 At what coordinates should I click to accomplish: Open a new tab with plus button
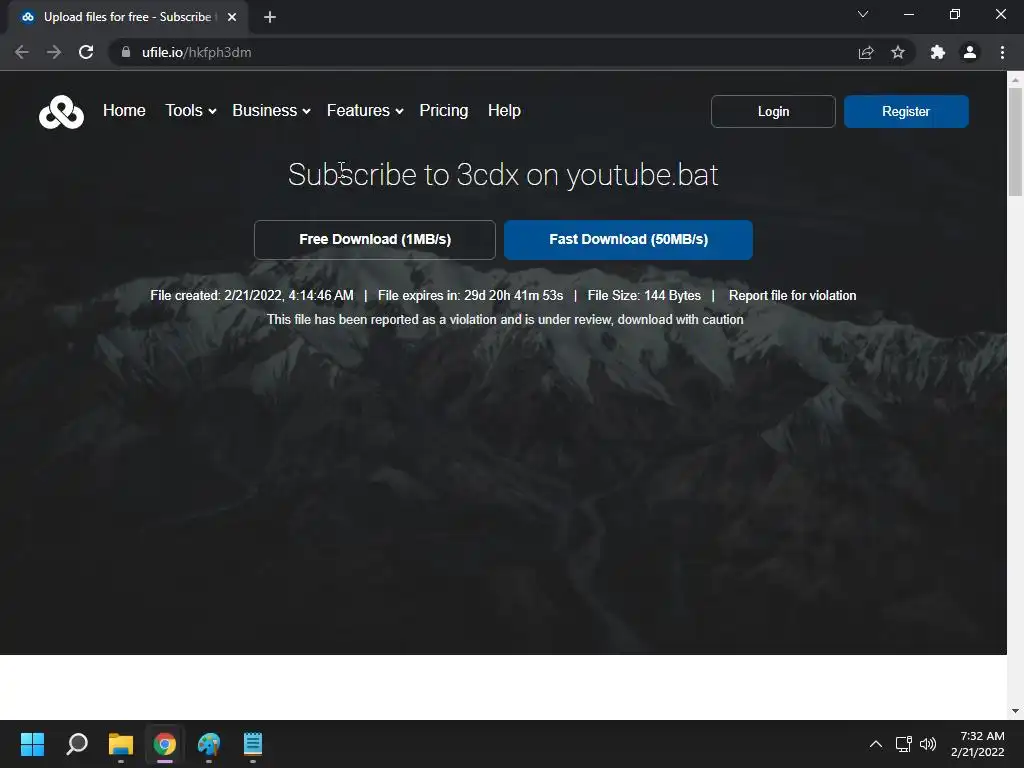click(x=270, y=17)
